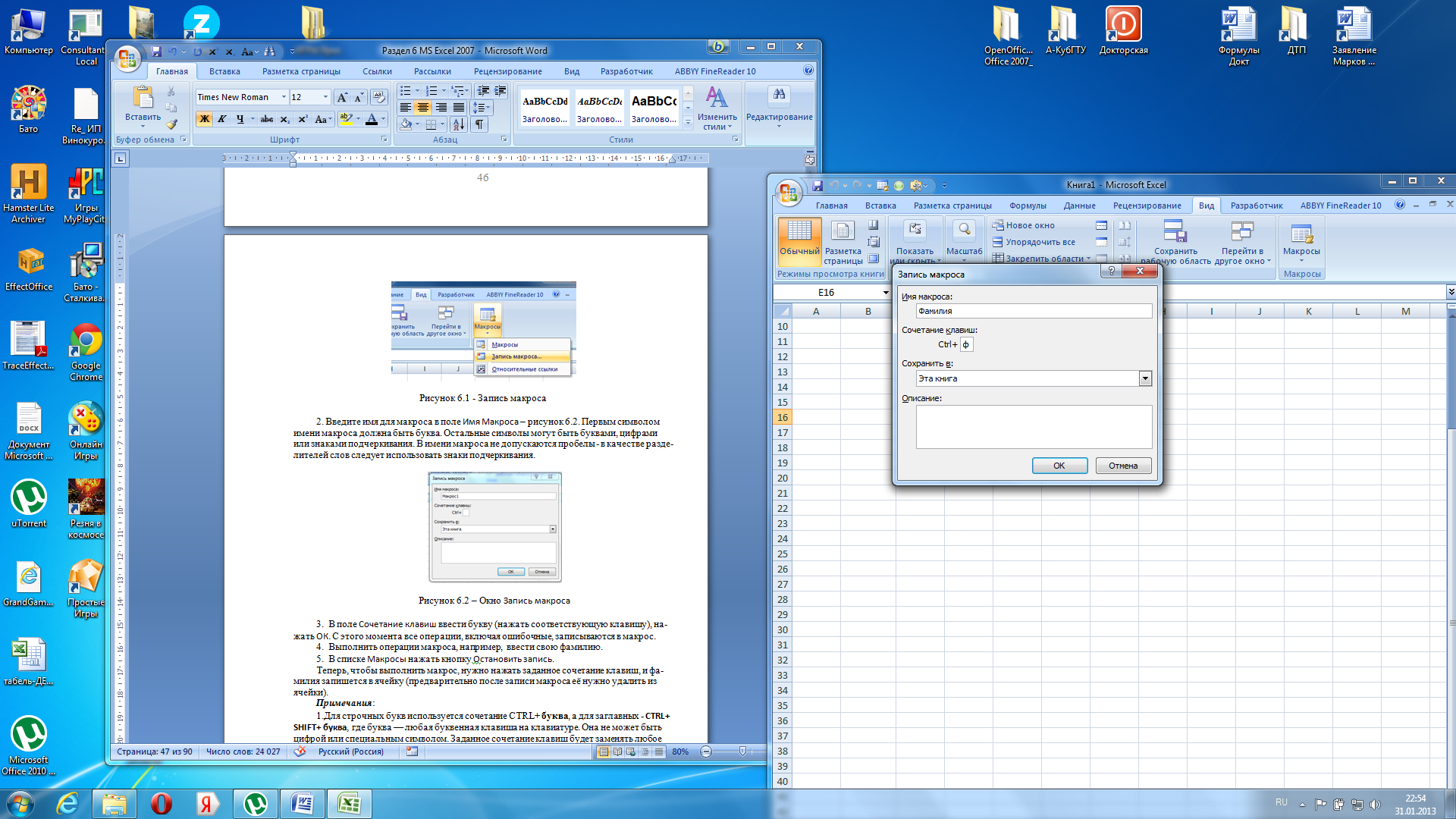Apply Superscript formatting in Word
The image size is (1456, 819).
tap(303, 119)
